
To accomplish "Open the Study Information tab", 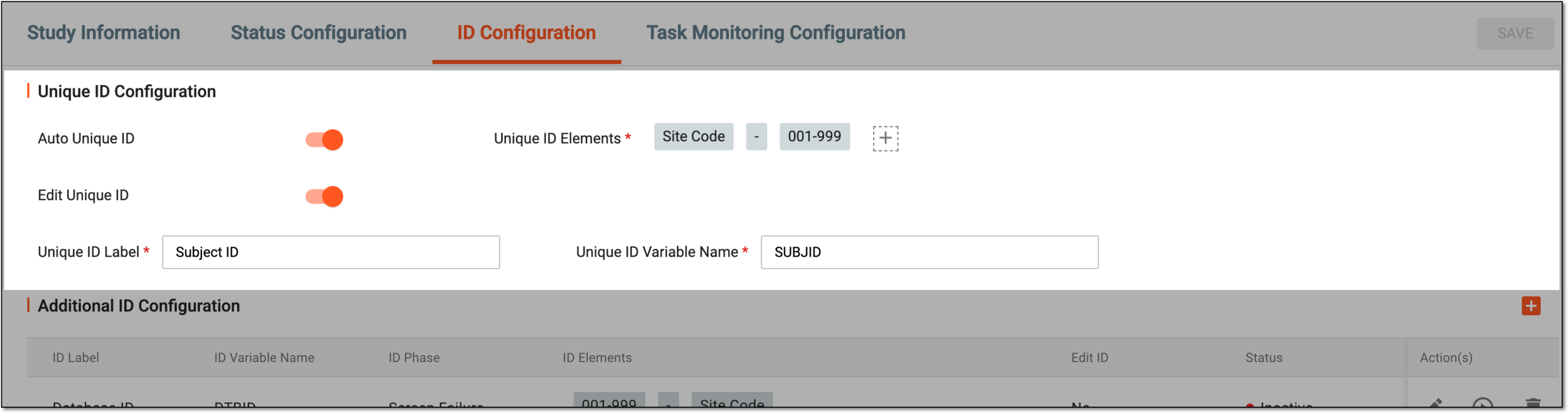I will 103,33.
